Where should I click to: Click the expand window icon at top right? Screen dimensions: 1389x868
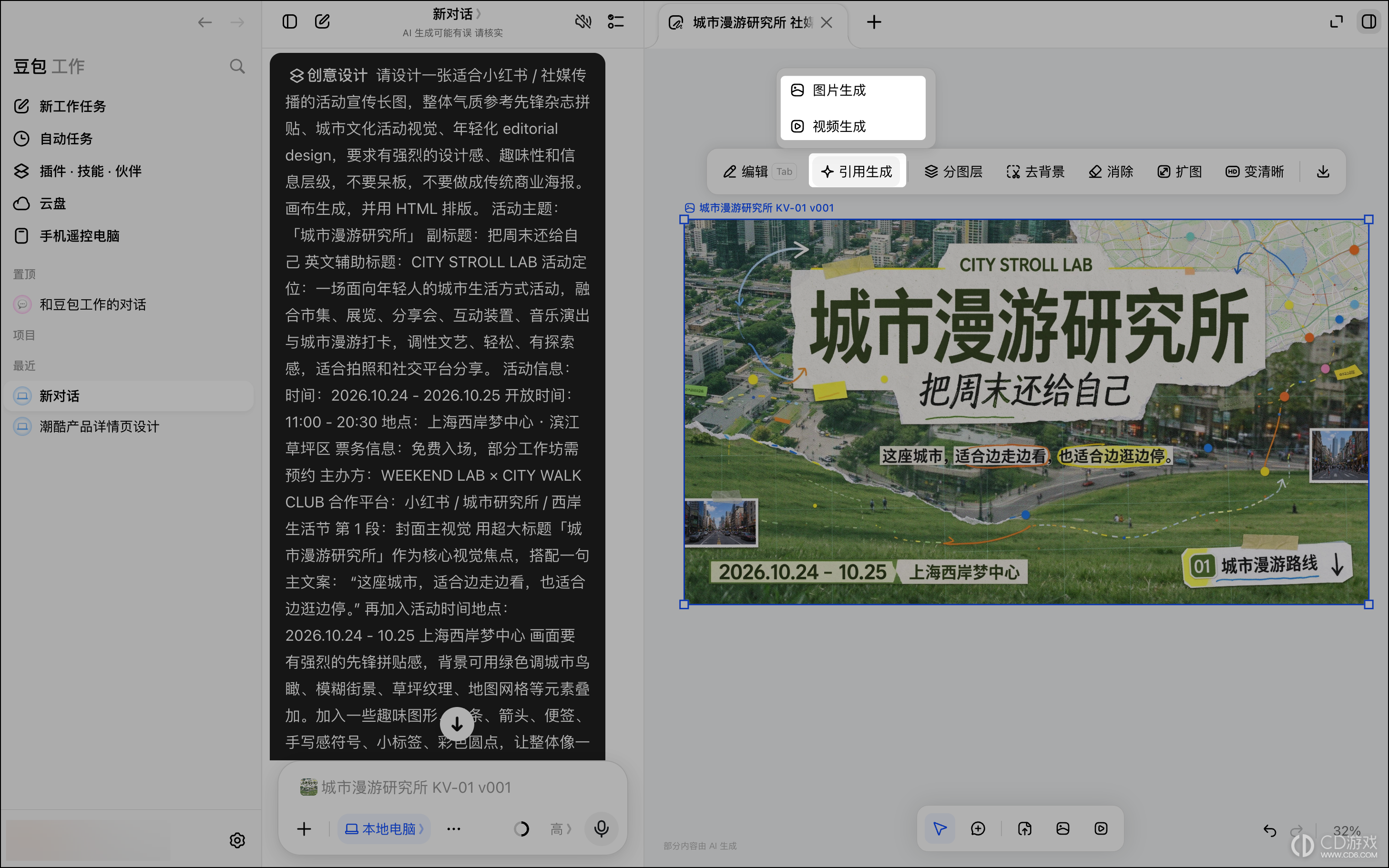click(1336, 22)
